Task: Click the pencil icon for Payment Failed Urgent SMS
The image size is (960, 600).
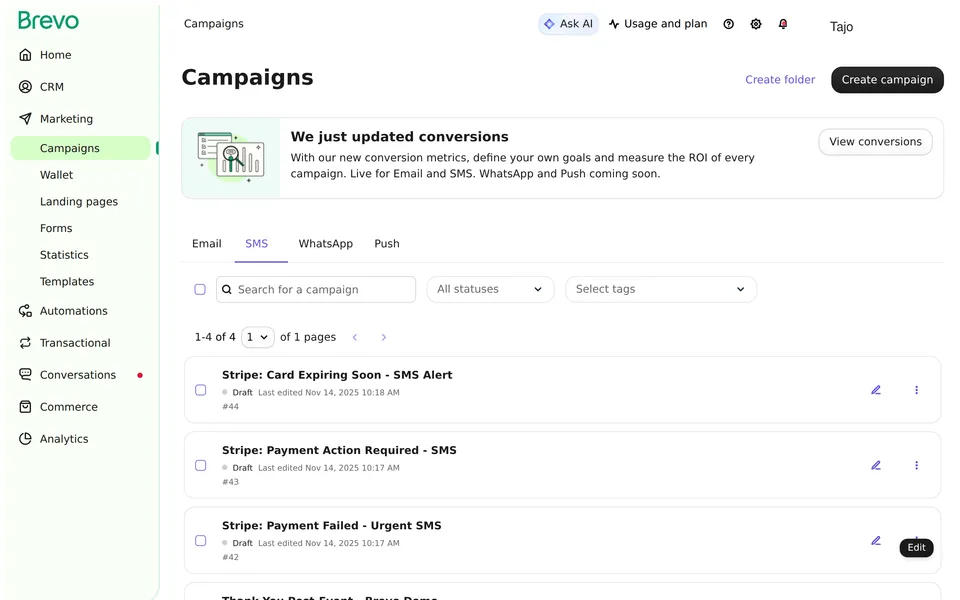Action: tap(876, 541)
